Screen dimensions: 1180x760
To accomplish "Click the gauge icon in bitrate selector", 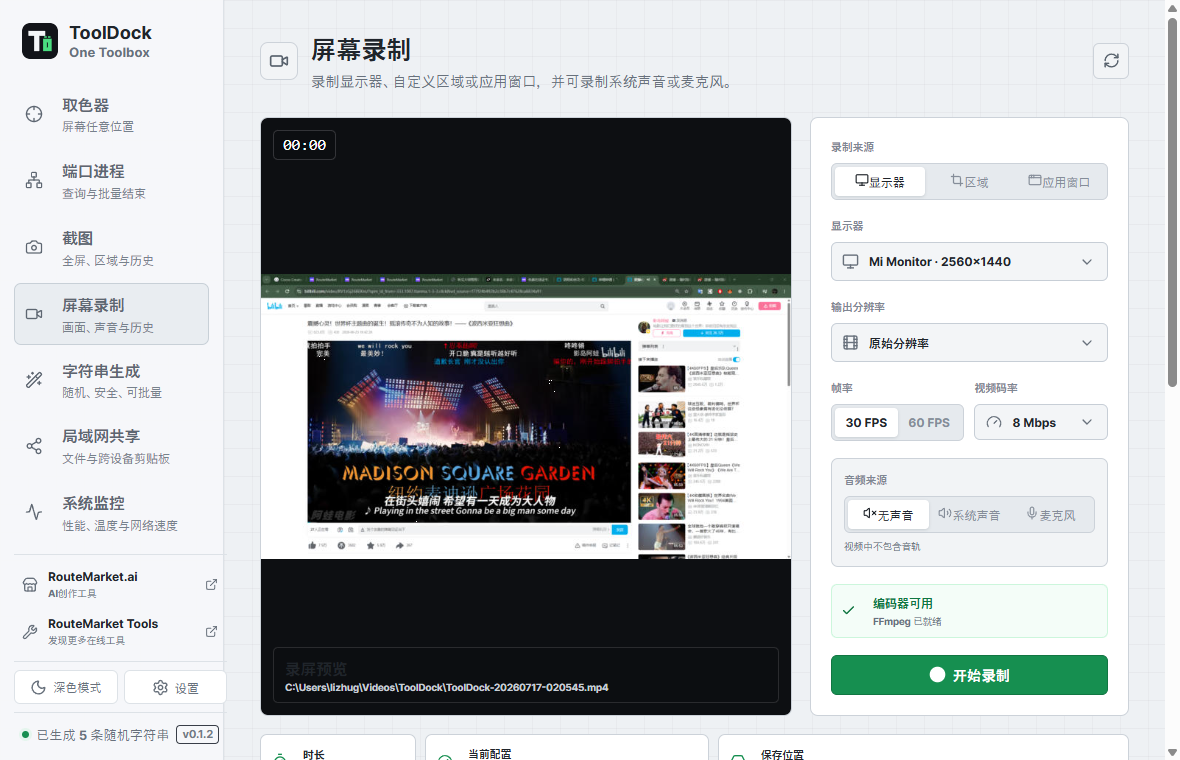I will pyautogui.click(x=994, y=423).
